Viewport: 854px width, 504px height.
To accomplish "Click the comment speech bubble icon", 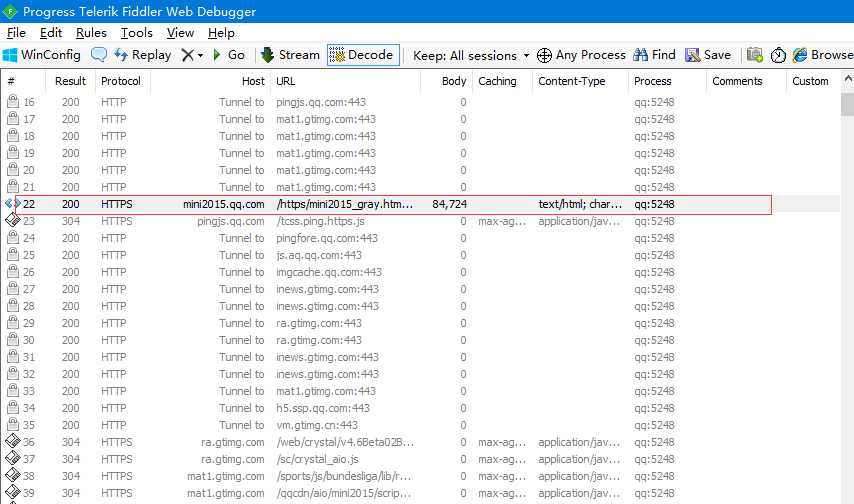I will (x=99, y=55).
